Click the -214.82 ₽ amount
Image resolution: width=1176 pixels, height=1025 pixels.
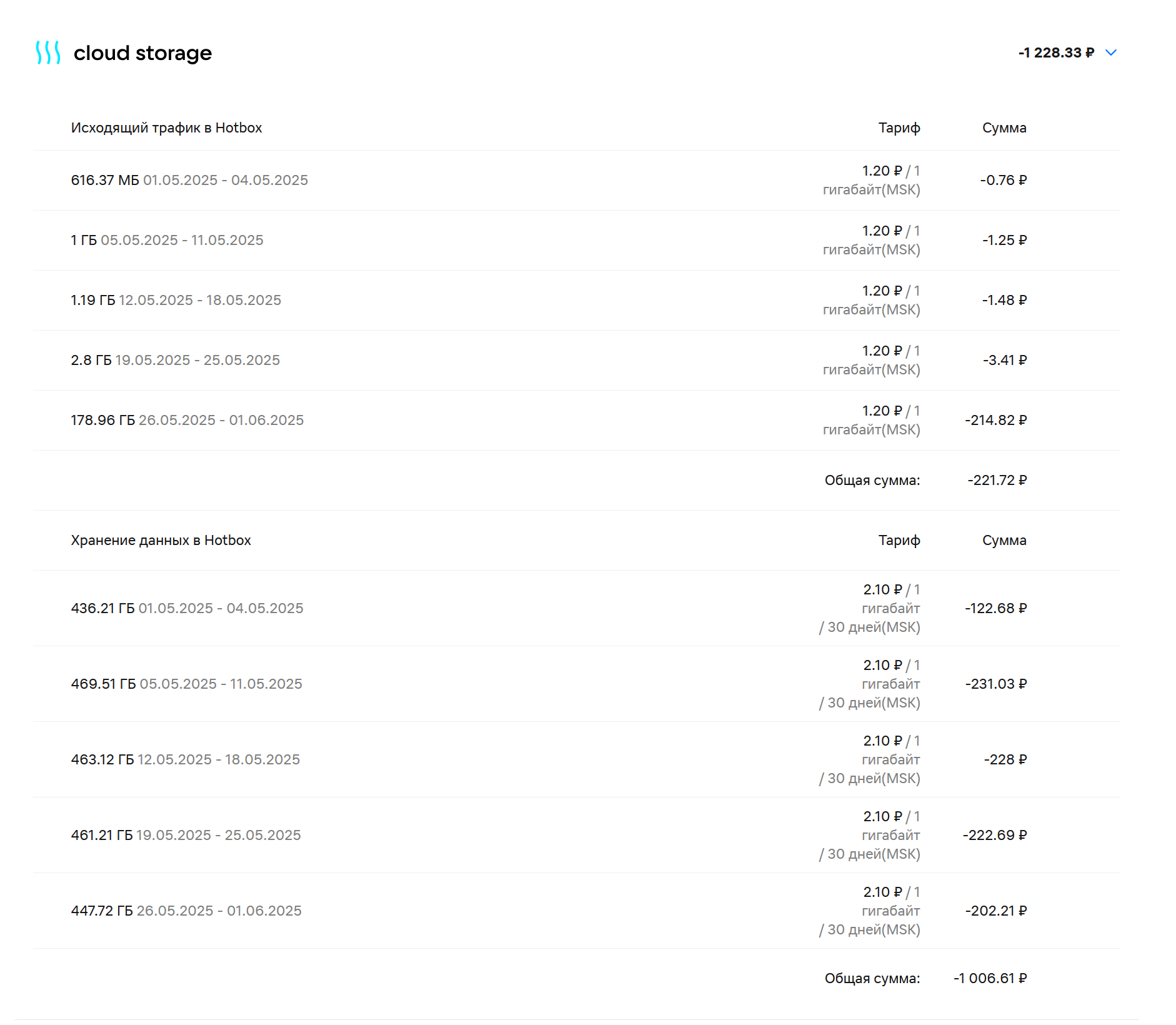(x=995, y=420)
